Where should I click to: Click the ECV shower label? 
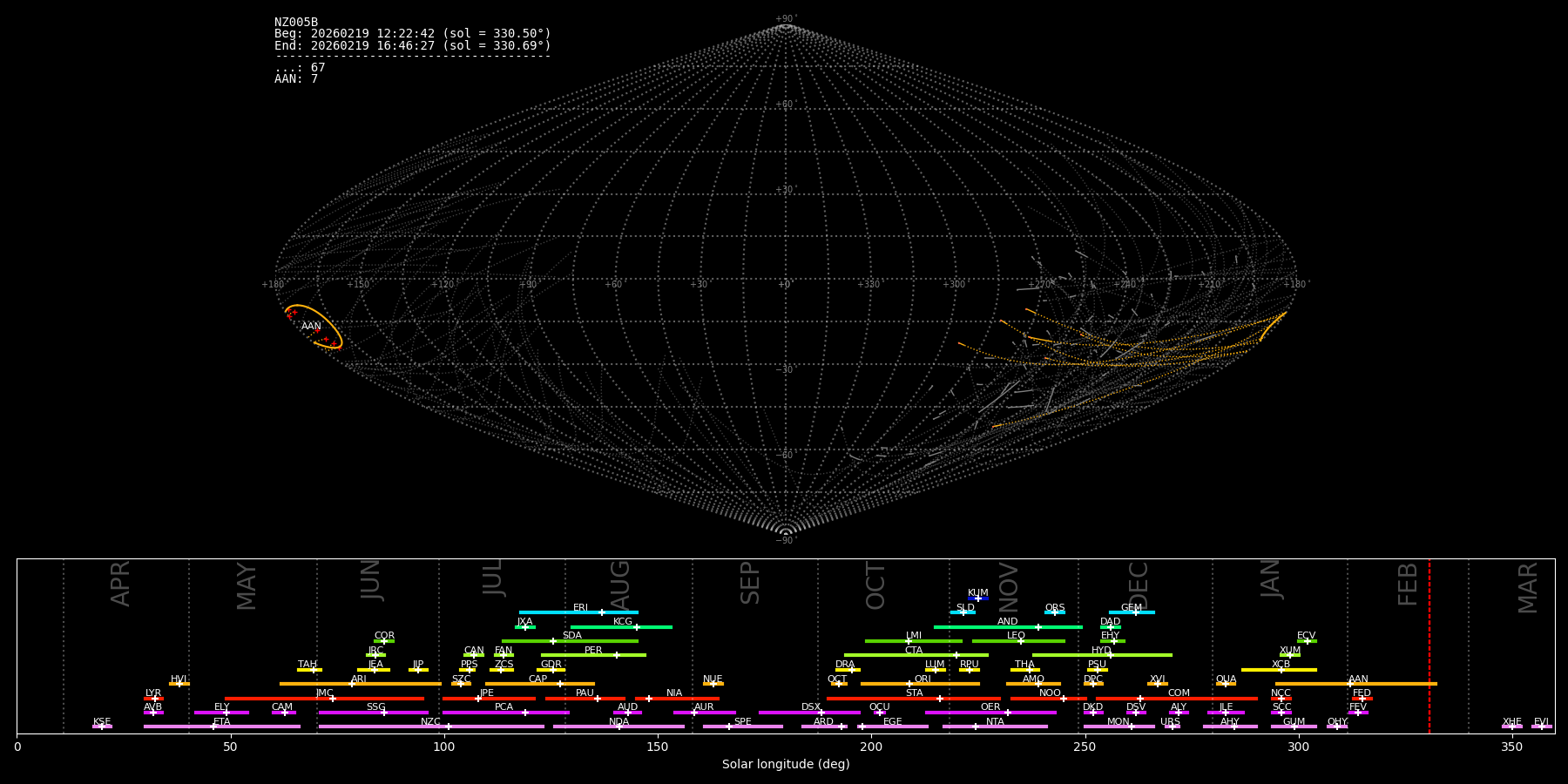click(x=1306, y=636)
